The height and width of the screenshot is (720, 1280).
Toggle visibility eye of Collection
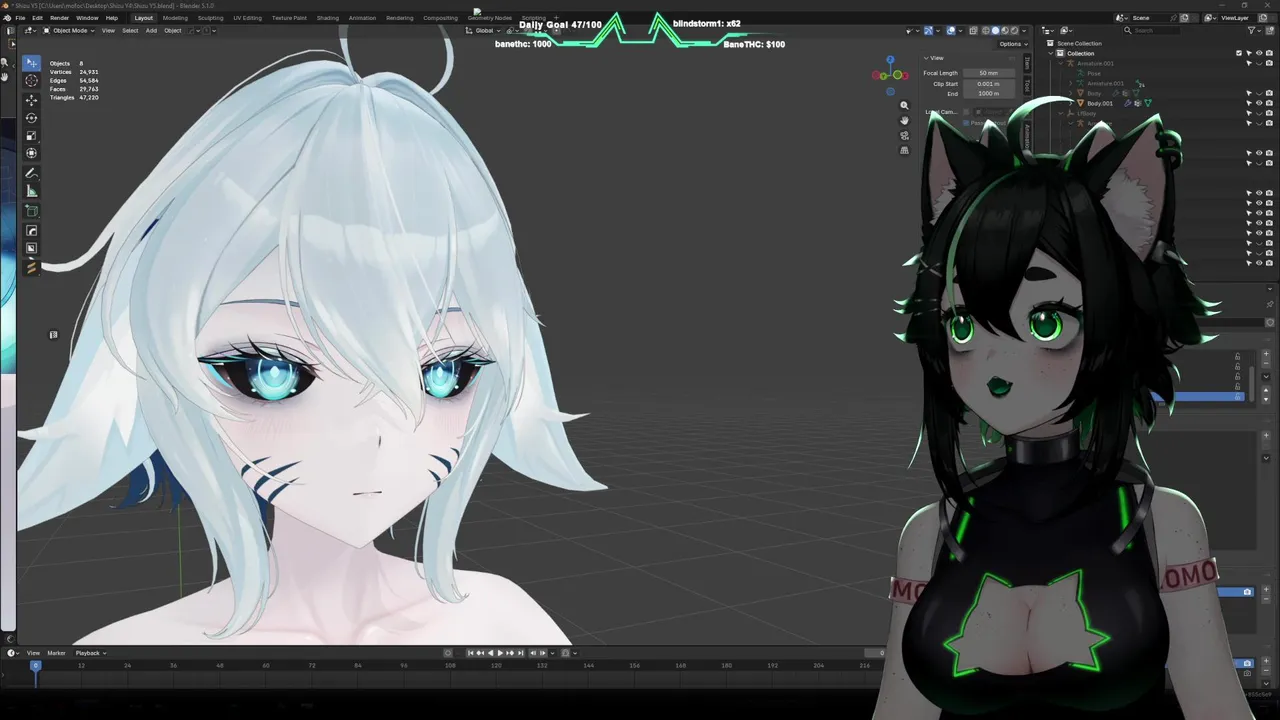1259,53
